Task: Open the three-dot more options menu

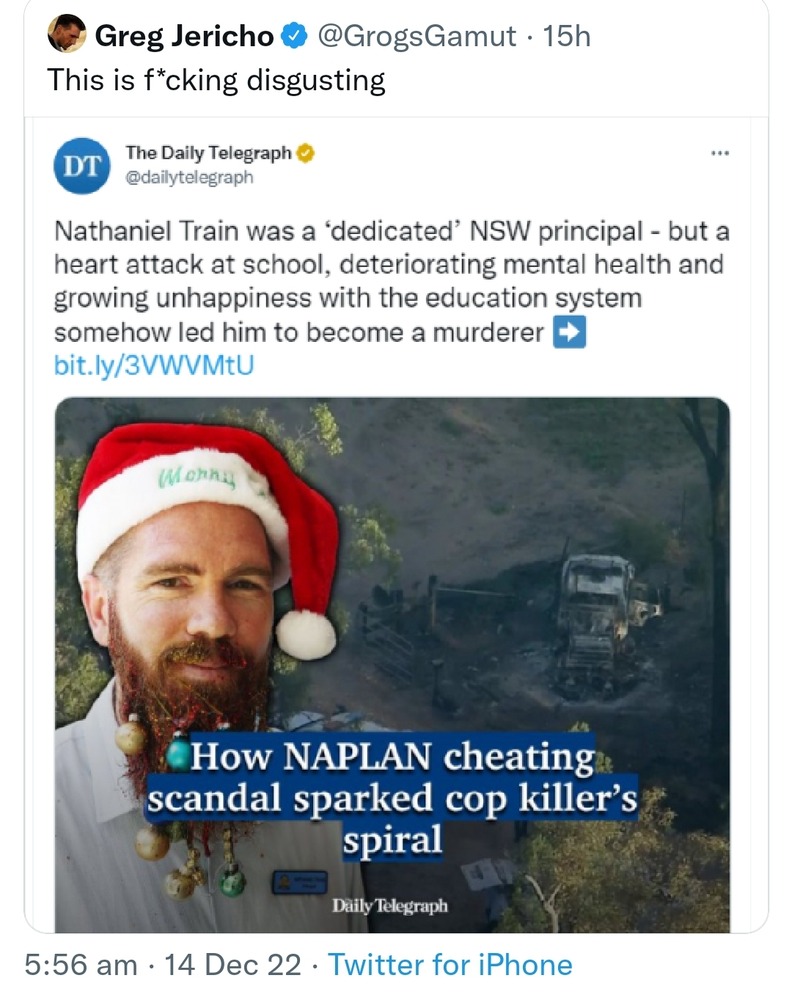Action: [719, 154]
